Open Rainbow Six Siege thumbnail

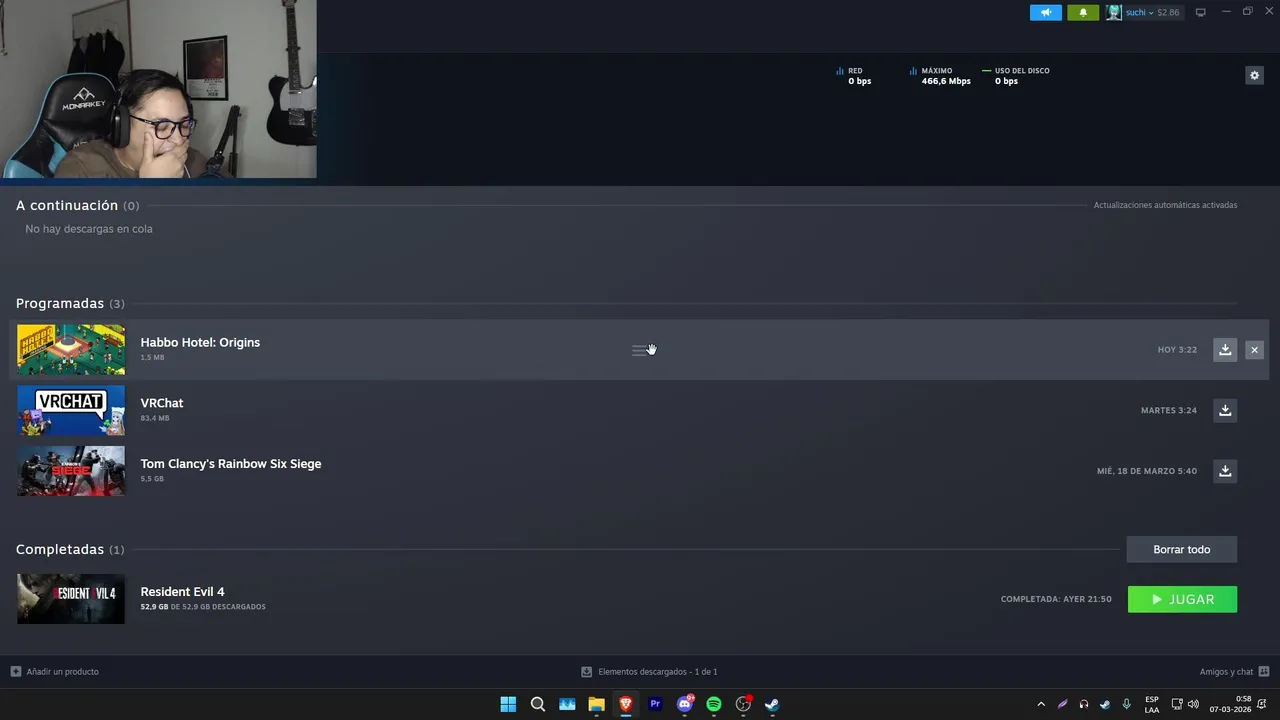point(71,471)
